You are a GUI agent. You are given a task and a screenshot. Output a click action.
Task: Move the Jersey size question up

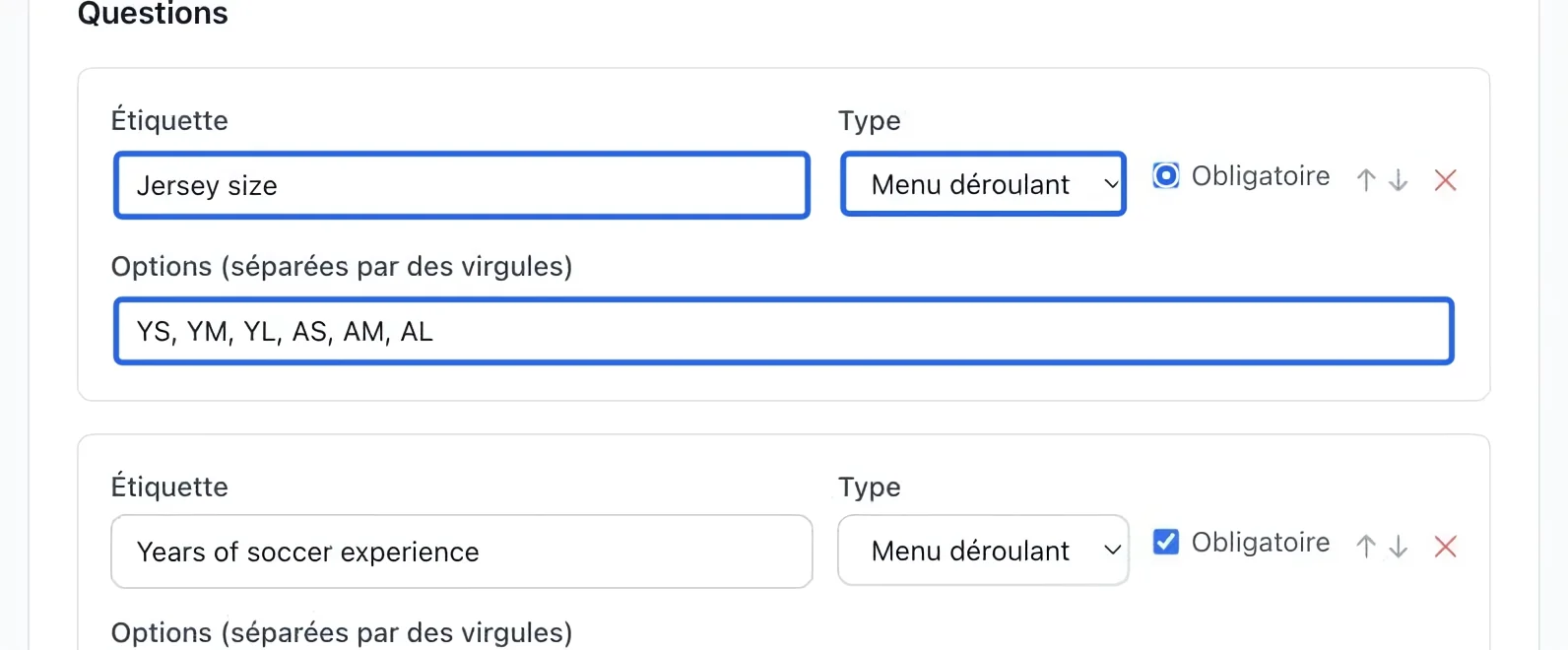coord(1366,180)
